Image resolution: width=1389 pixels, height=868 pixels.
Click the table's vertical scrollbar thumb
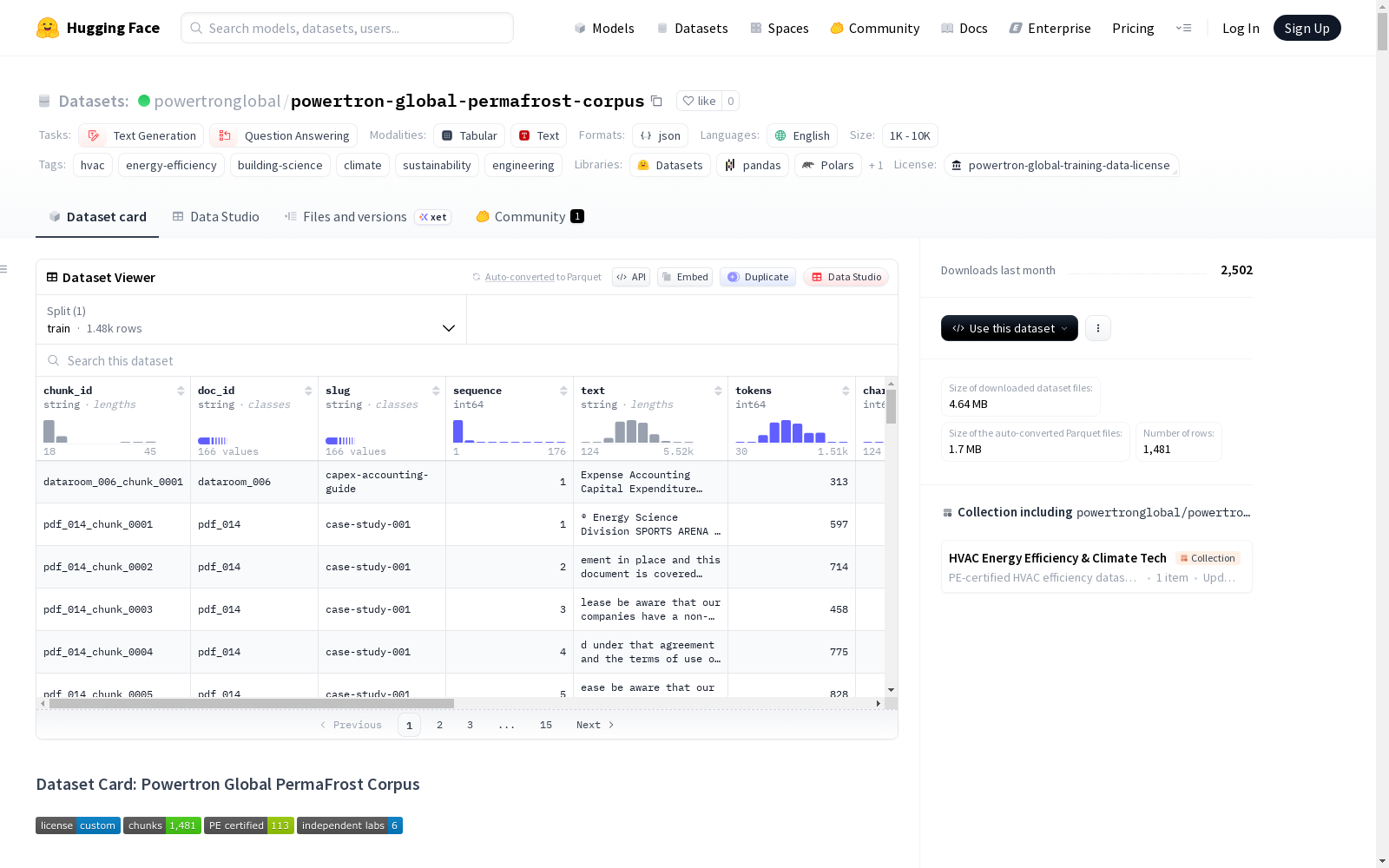(x=891, y=406)
